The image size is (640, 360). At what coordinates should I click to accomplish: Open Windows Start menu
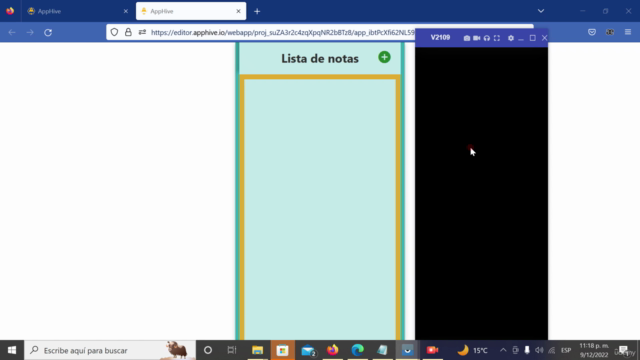(x=12, y=350)
